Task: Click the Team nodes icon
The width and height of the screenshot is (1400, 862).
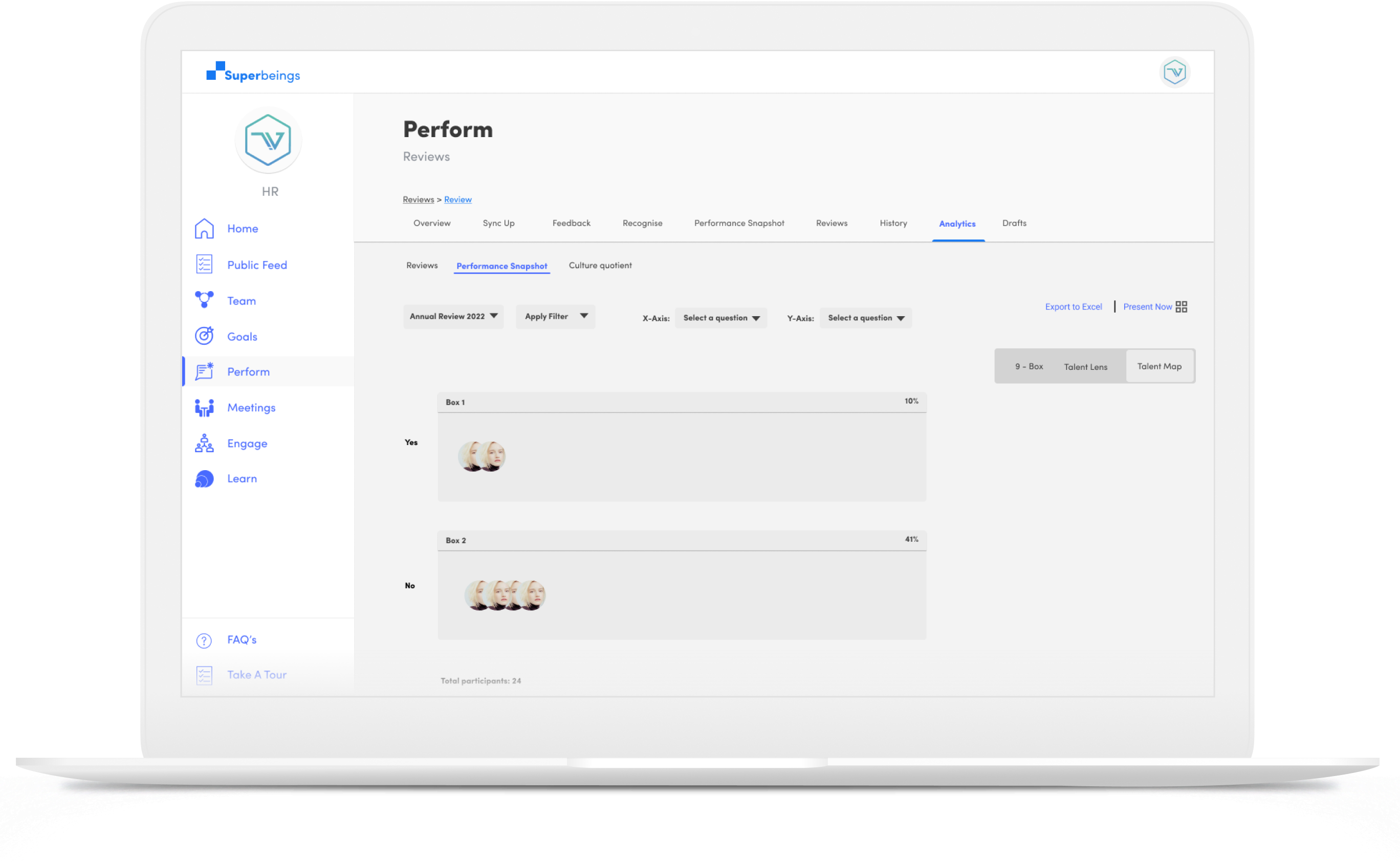Action: [x=204, y=300]
